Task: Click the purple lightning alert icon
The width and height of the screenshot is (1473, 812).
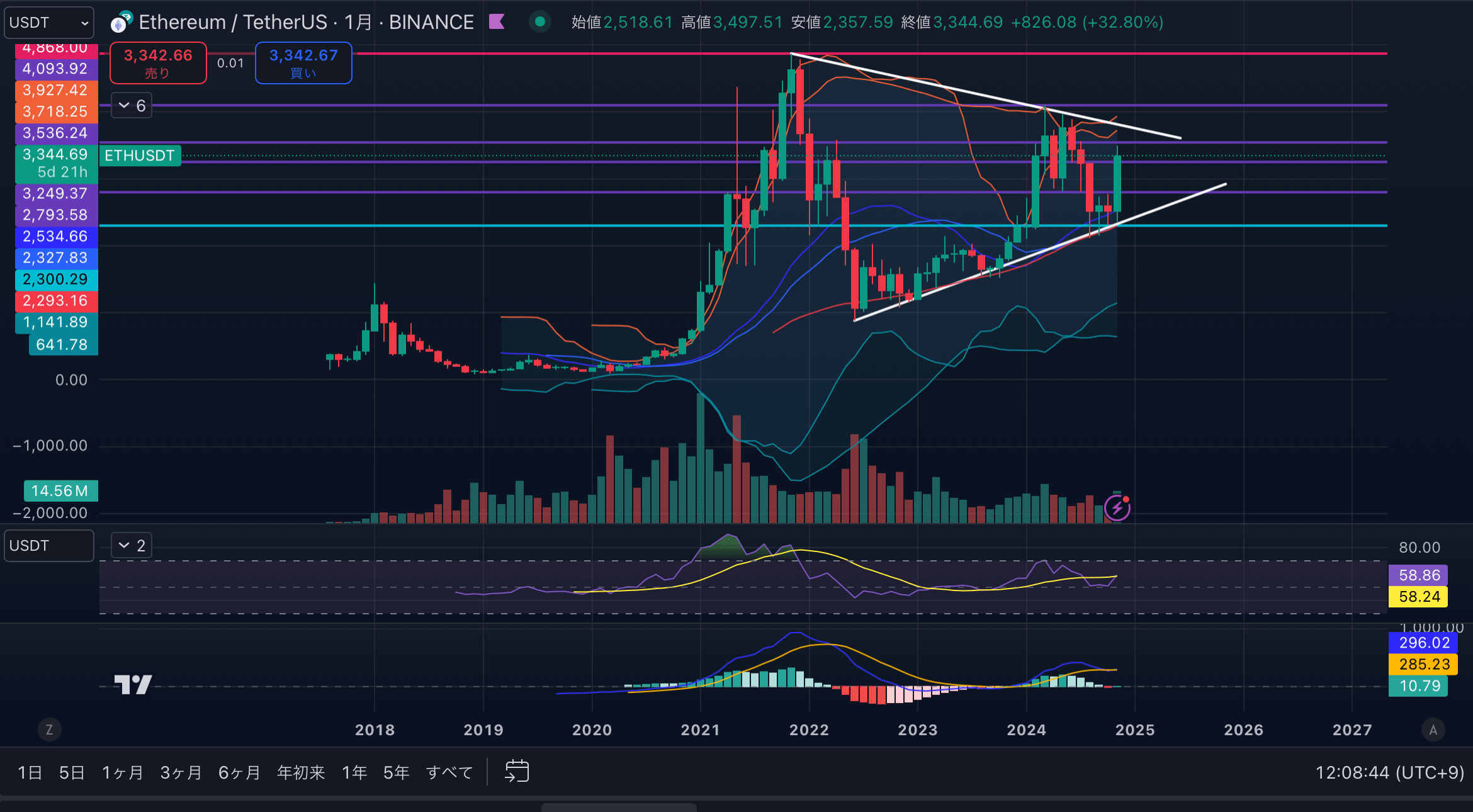Action: pyautogui.click(x=1117, y=507)
